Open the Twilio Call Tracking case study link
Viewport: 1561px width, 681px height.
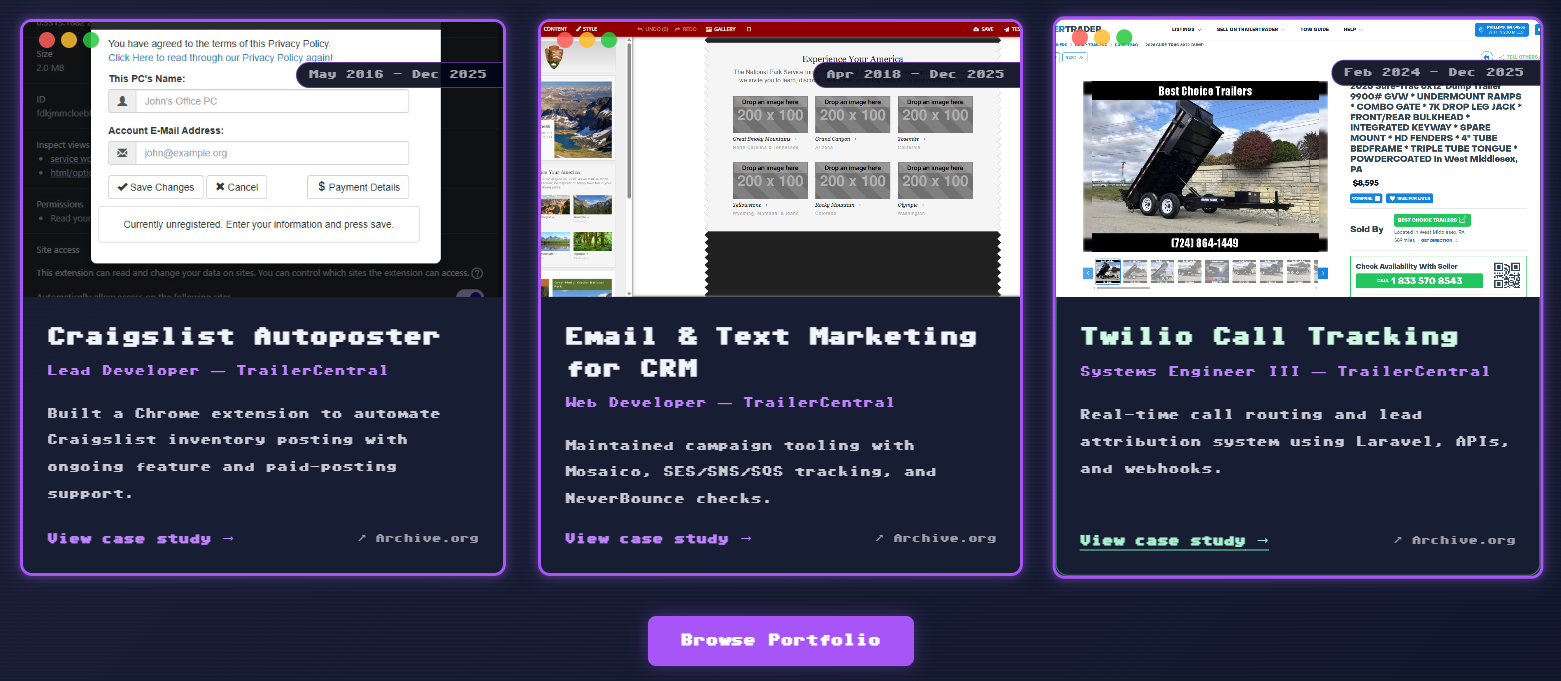tap(1174, 540)
